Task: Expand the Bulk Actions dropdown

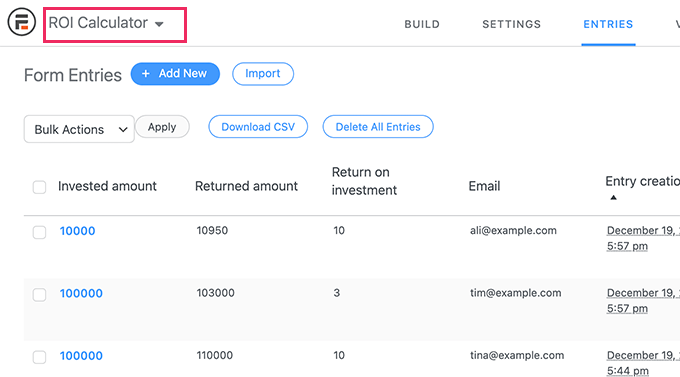Action: click(79, 129)
